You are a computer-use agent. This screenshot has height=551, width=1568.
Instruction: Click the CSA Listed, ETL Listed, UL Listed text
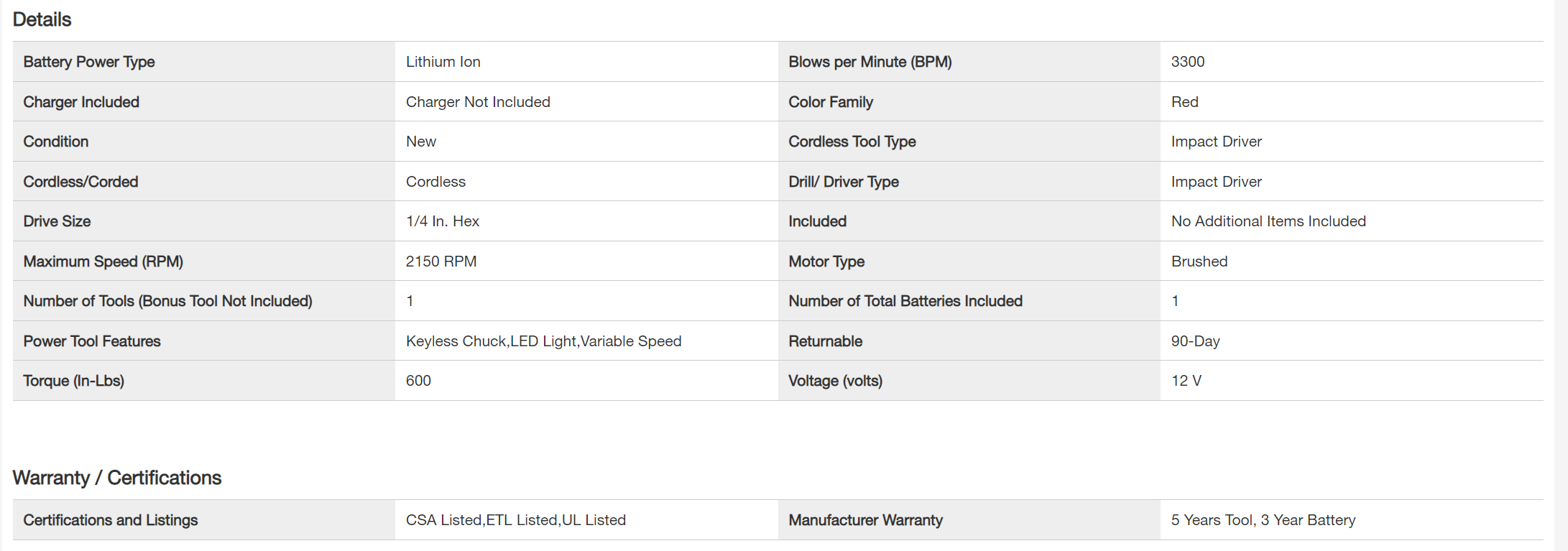(x=515, y=520)
